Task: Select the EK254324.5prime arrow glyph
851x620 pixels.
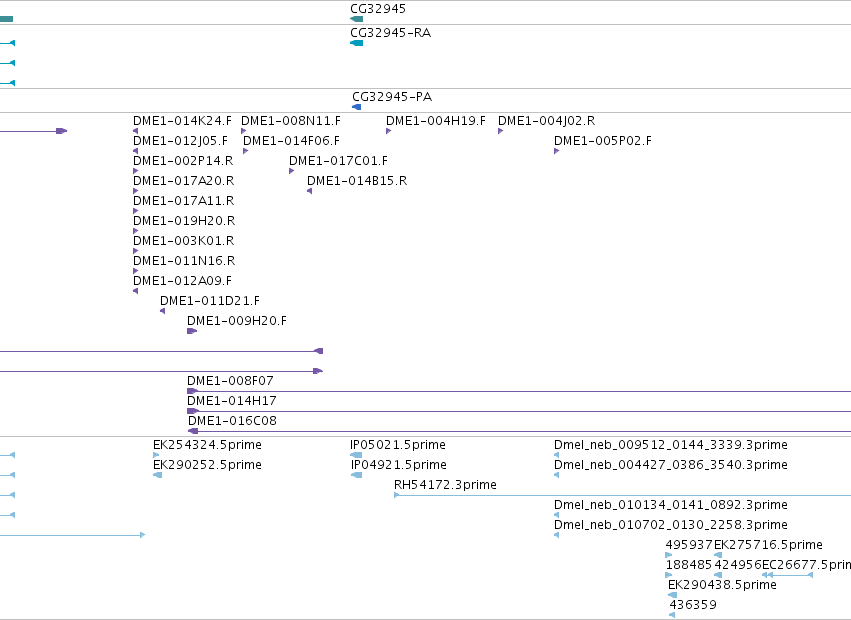Action: click(156, 455)
